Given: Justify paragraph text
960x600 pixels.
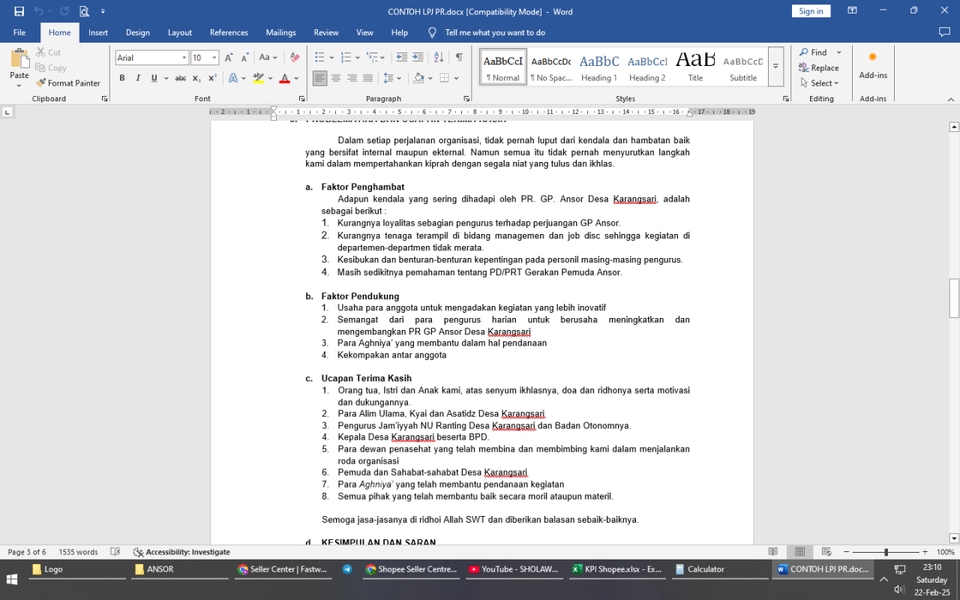Looking at the screenshot, I should tap(368, 78).
